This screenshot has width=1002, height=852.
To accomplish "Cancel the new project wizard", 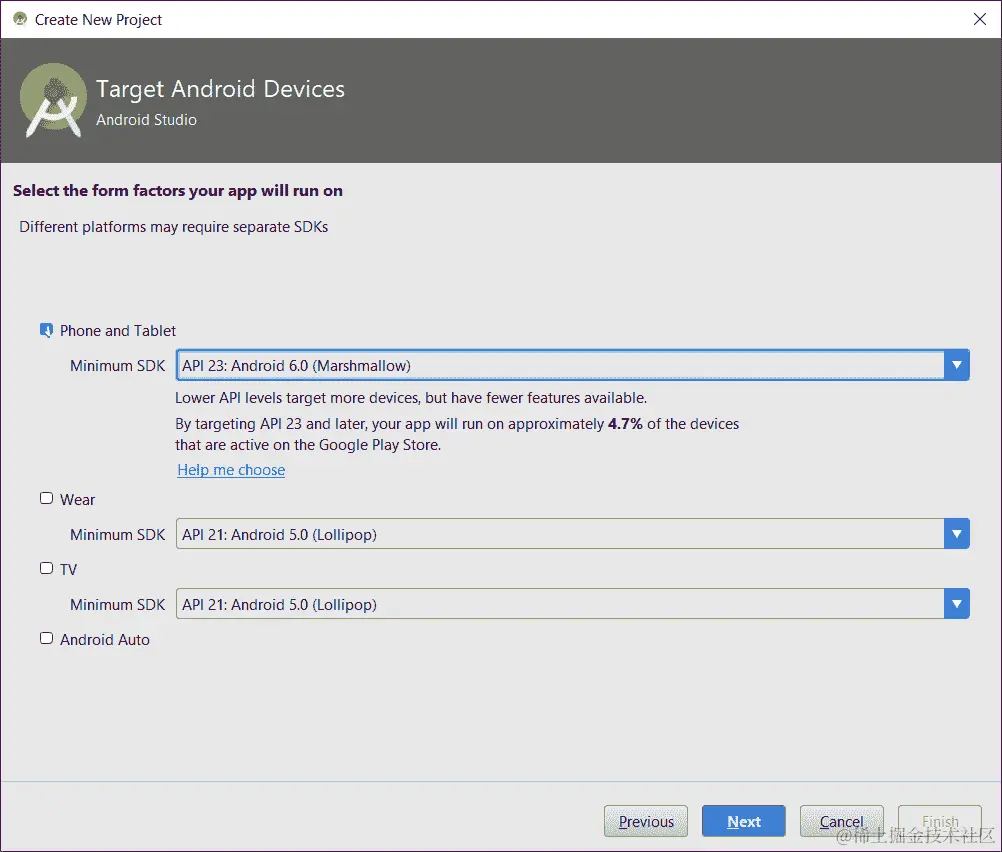I will pyautogui.click(x=842, y=821).
